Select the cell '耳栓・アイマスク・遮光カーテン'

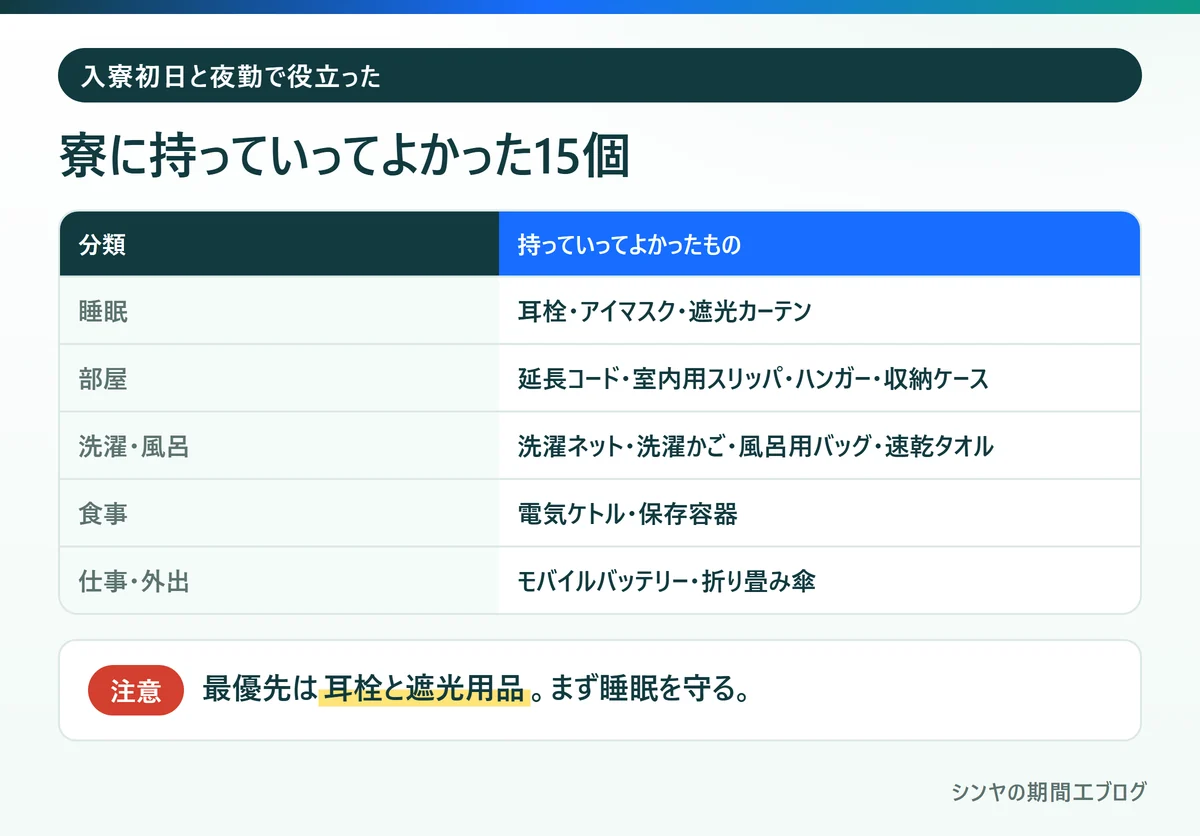[819, 311]
